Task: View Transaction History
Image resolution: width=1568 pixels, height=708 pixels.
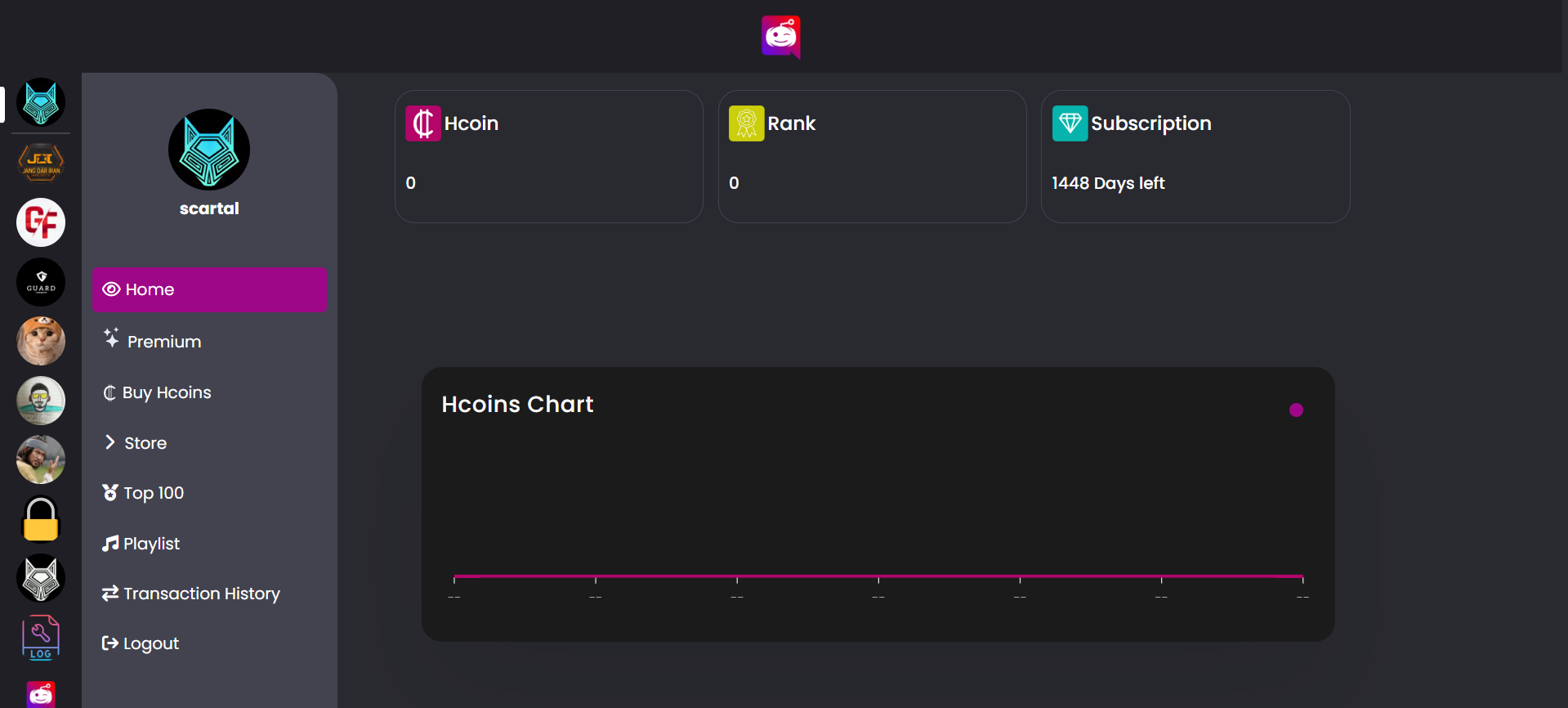Action: coord(201,594)
